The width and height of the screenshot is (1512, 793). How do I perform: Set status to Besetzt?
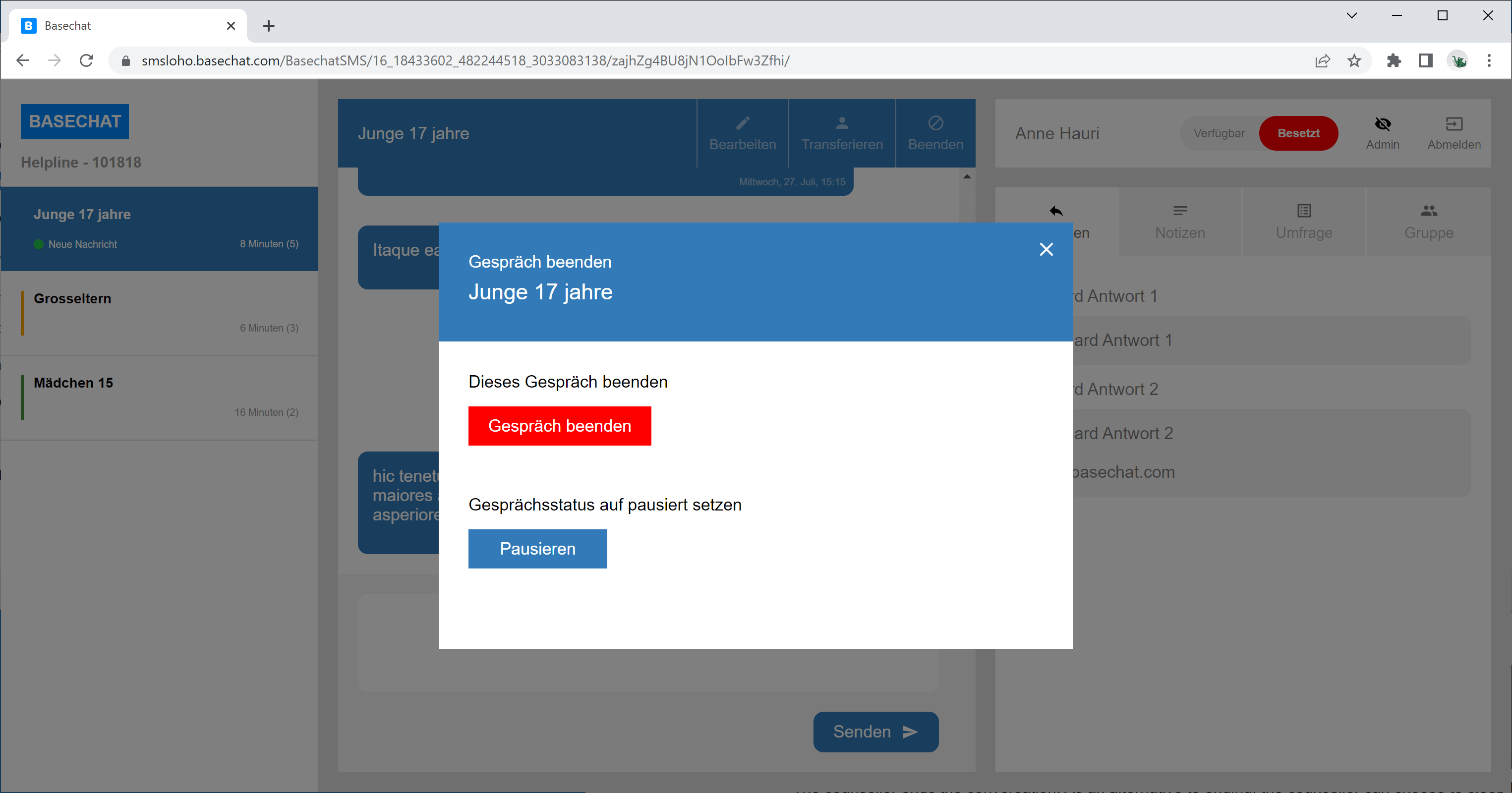point(1298,133)
